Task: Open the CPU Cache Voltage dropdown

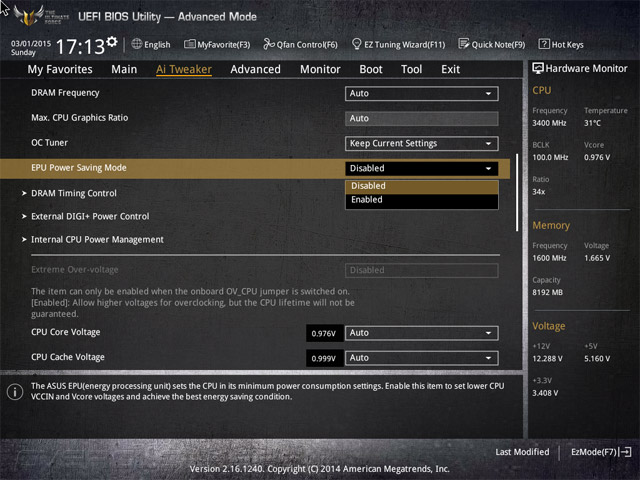Action: (x=422, y=358)
